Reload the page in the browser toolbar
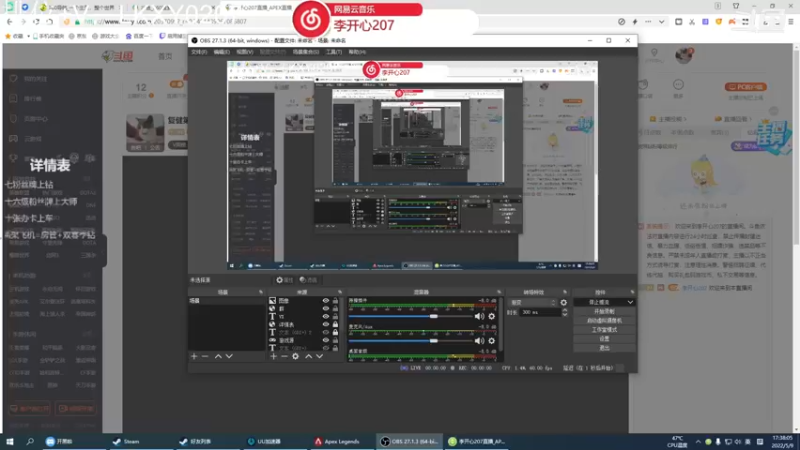Viewport: 800px width, 450px height. tap(36, 21)
